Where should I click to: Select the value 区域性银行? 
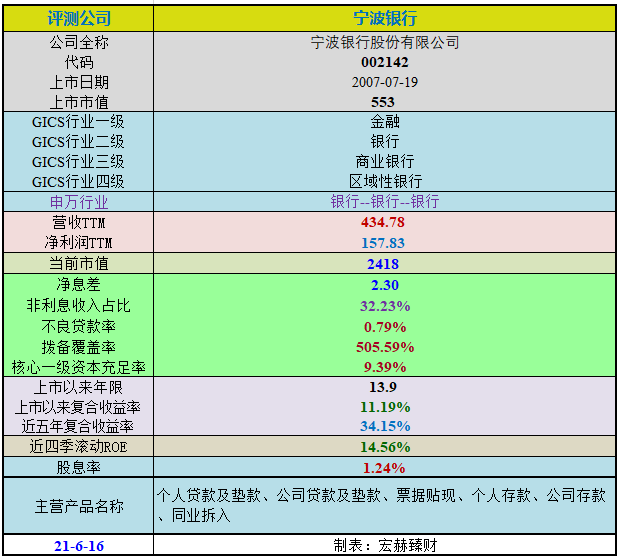(x=385, y=182)
